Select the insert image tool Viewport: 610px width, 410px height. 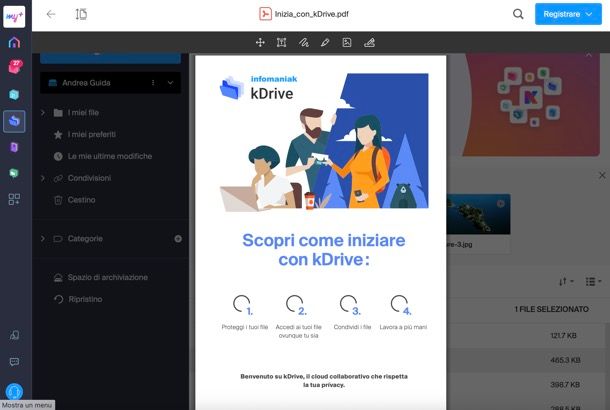[x=347, y=42]
